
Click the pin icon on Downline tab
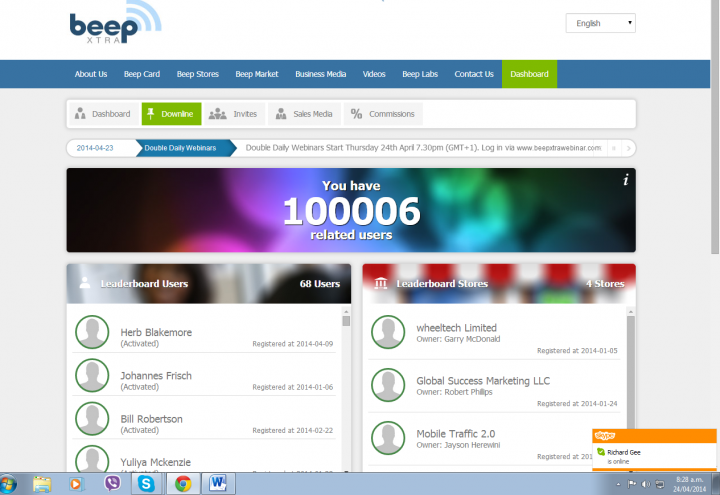[x=151, y=113]
